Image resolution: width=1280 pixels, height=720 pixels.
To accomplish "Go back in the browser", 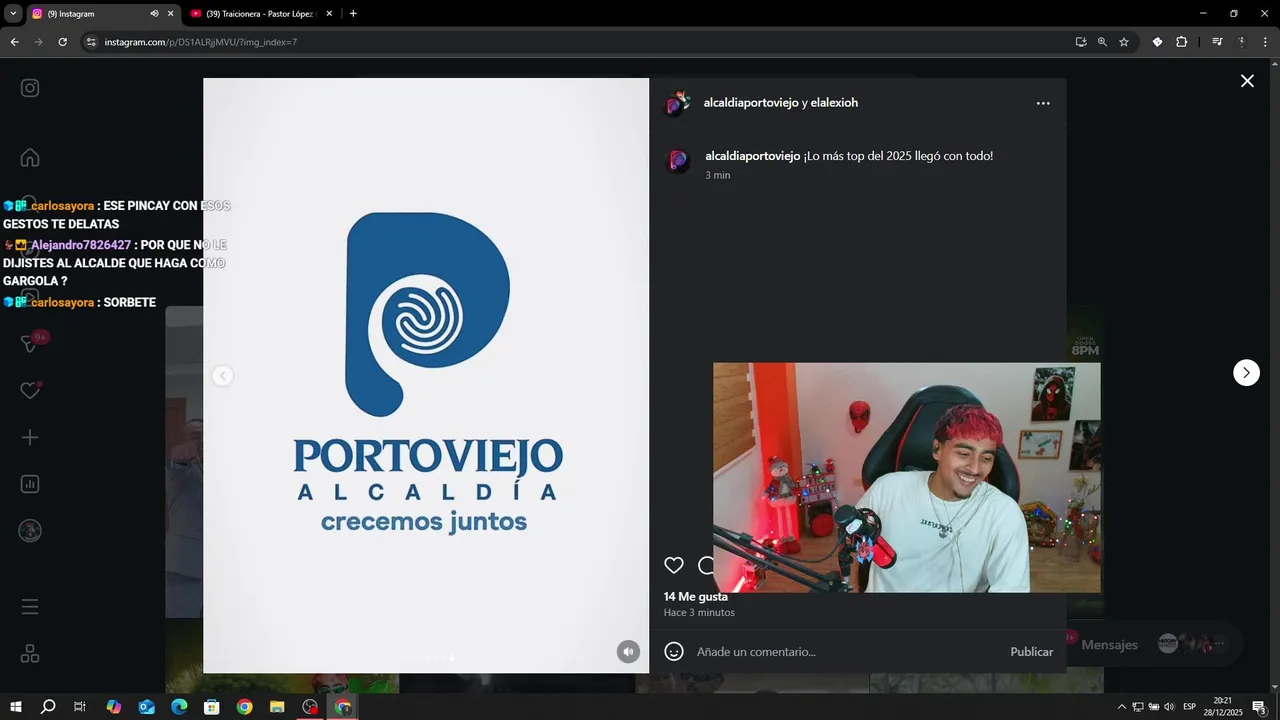I will click(x=14, y=42).
